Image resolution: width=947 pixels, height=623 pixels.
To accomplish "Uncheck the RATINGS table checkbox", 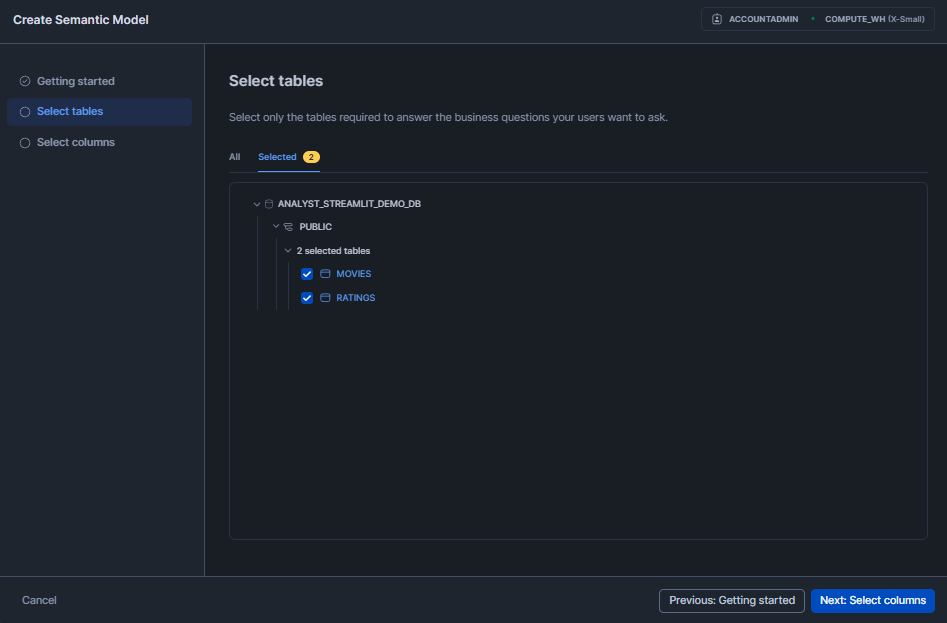I will point(307,297).
